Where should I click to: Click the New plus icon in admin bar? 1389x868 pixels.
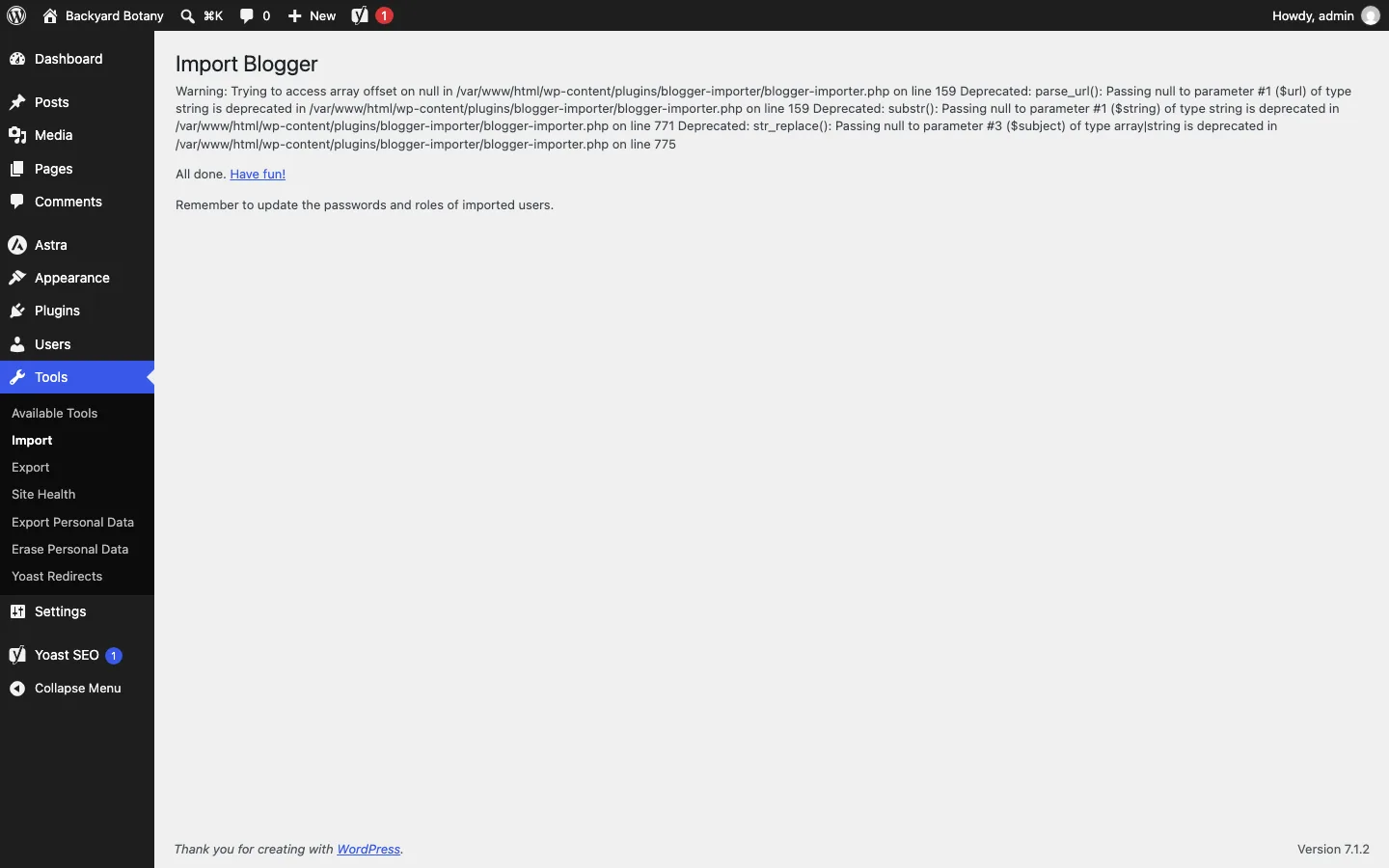point(295,15)
